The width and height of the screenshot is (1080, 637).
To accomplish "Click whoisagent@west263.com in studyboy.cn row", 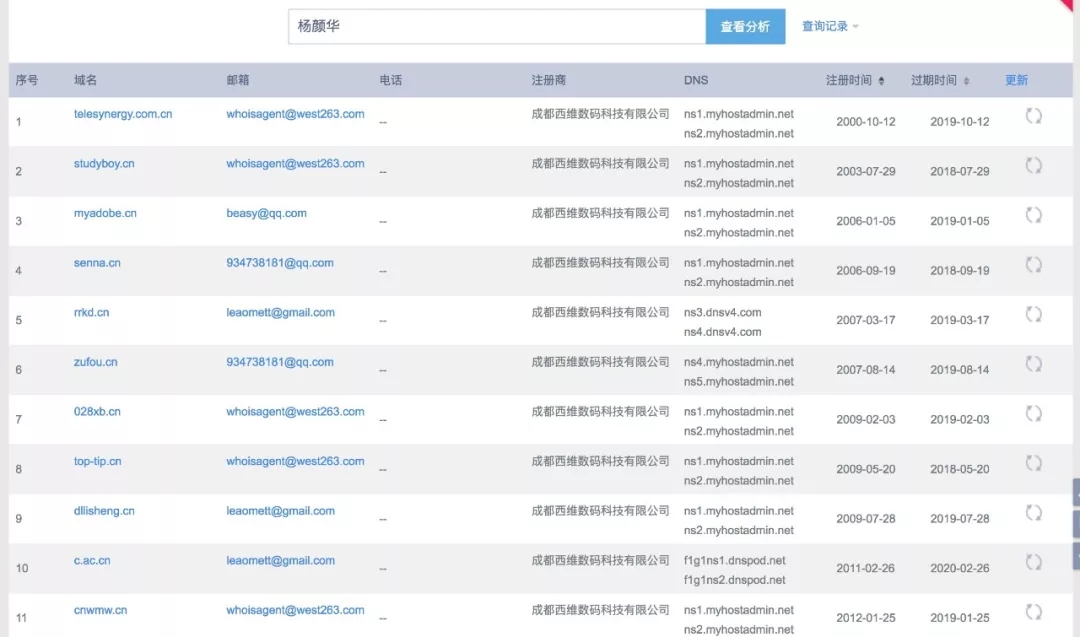I will [295, 163].
